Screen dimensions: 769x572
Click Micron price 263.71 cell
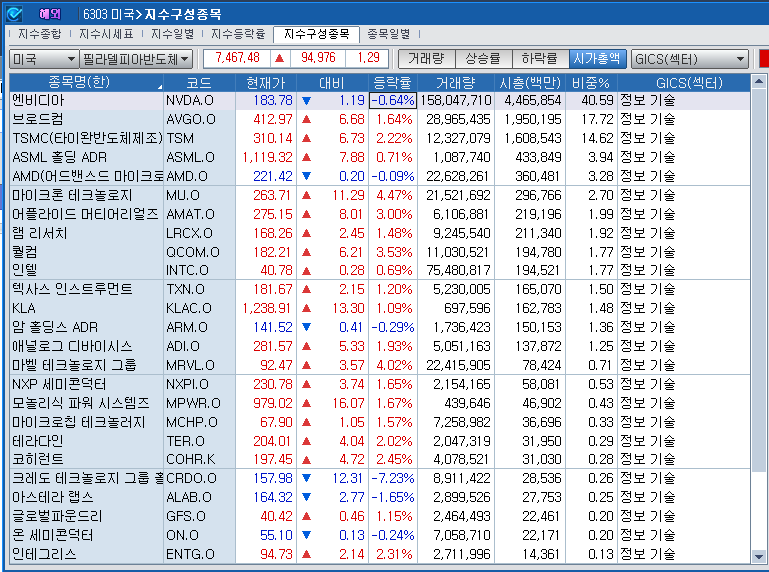[266, 195]
